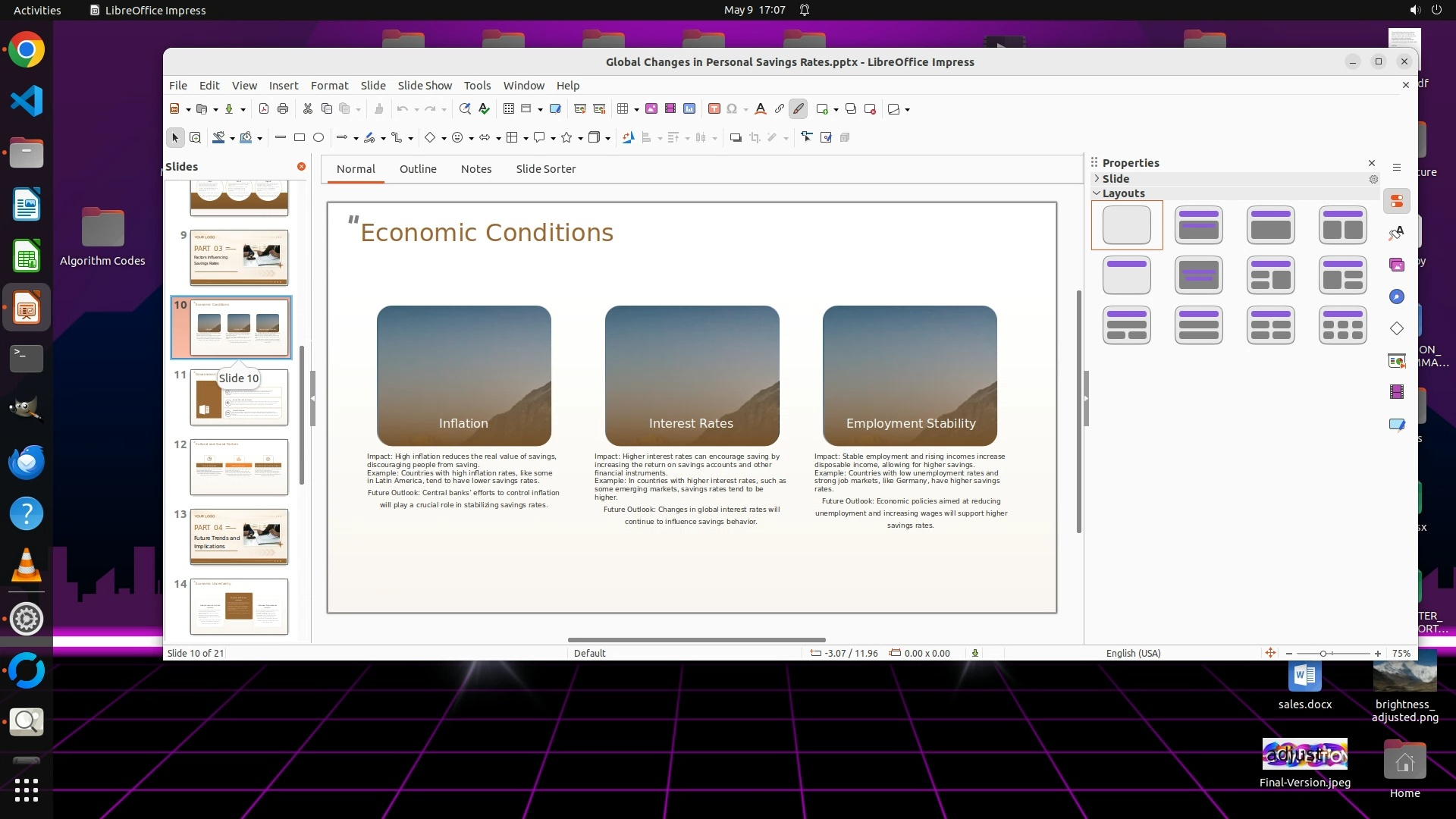
Task: Toggle point edit mode
Action: coord(807,138)
